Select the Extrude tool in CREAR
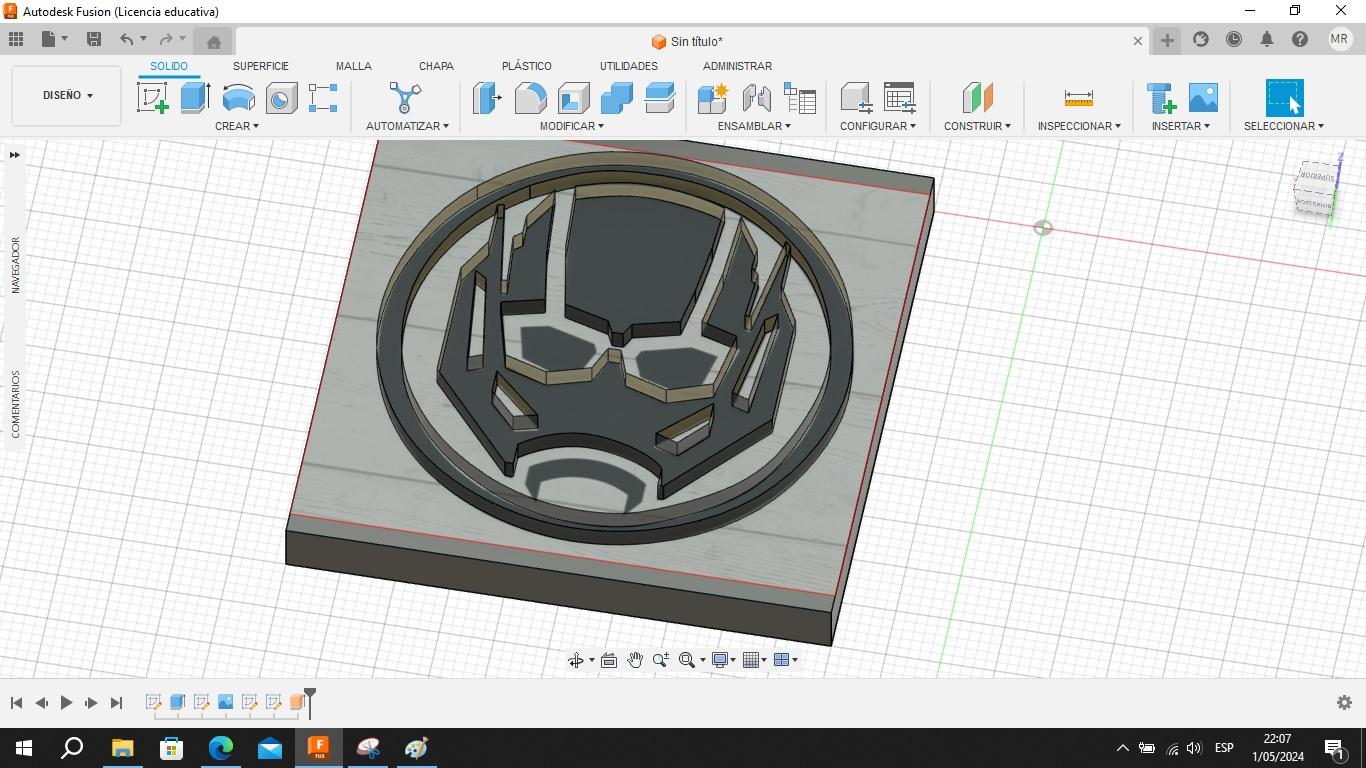The height and width of the screenshot is (768, 1366). (x=195, y=98)
